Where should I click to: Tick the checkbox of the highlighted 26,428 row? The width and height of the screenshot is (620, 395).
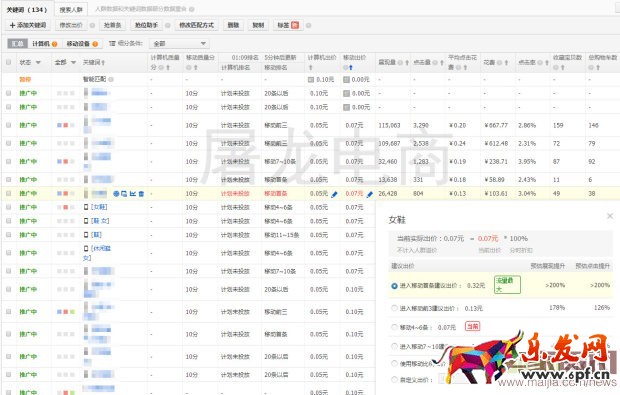click(x=8, y=193)
